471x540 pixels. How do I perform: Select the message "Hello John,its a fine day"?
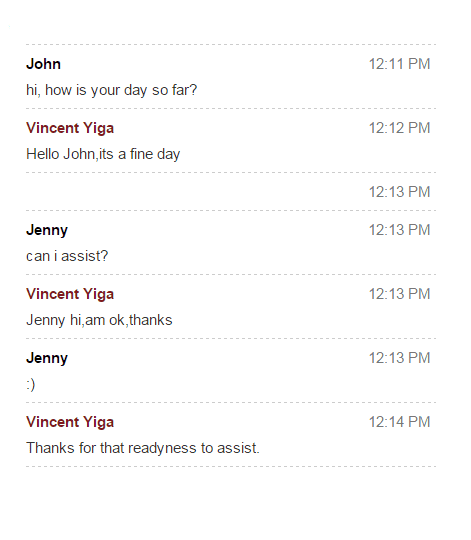103,154
